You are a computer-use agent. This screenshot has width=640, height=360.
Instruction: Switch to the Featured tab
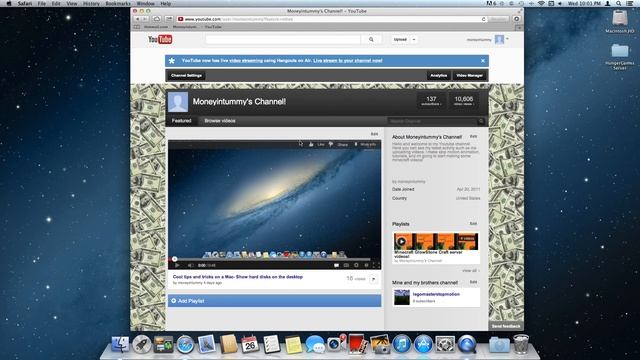[181, 121]
